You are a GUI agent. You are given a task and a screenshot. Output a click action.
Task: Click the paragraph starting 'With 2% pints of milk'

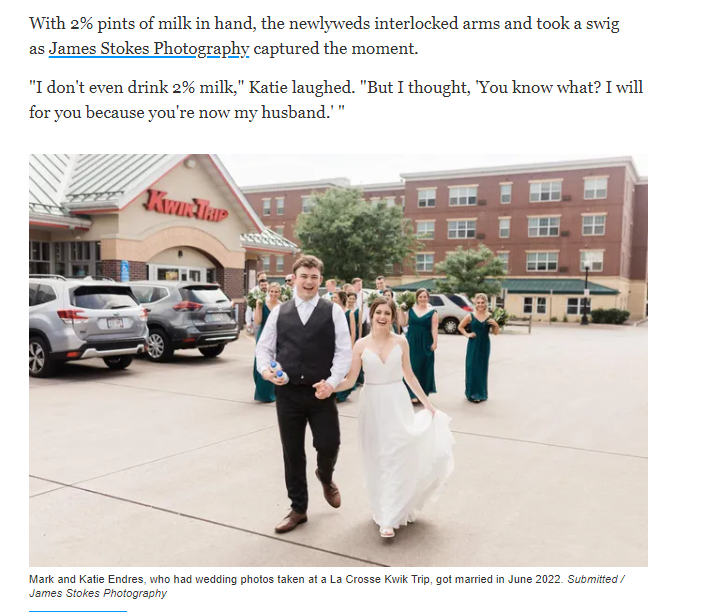coord(324,36)
